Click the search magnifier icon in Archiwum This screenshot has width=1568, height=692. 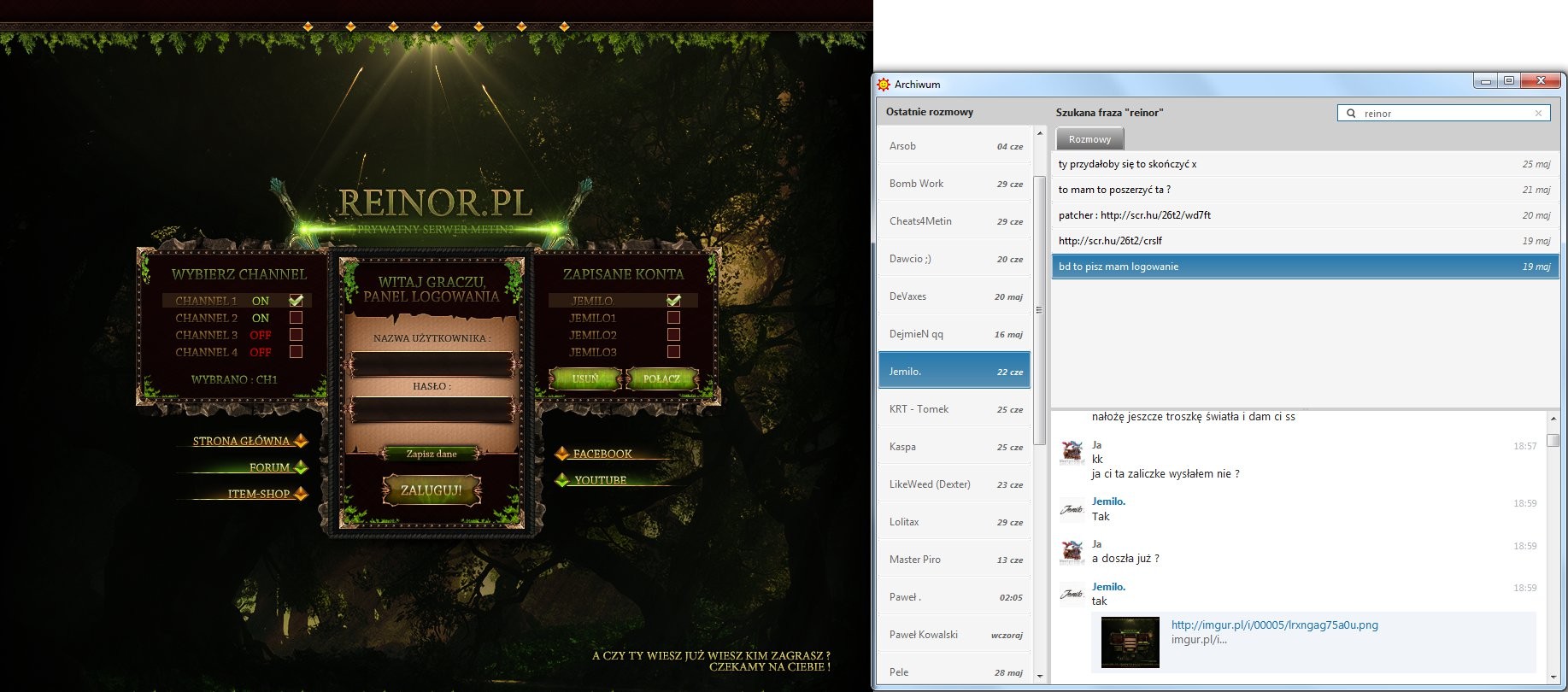click(1351, 113)
